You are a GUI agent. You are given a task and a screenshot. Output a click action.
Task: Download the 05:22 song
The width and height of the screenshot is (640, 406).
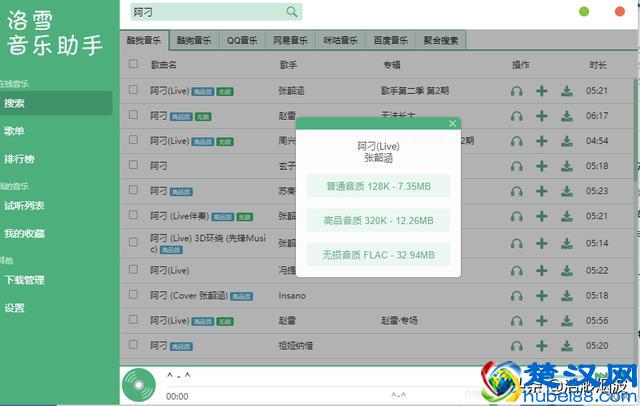(x=567, y=271)
